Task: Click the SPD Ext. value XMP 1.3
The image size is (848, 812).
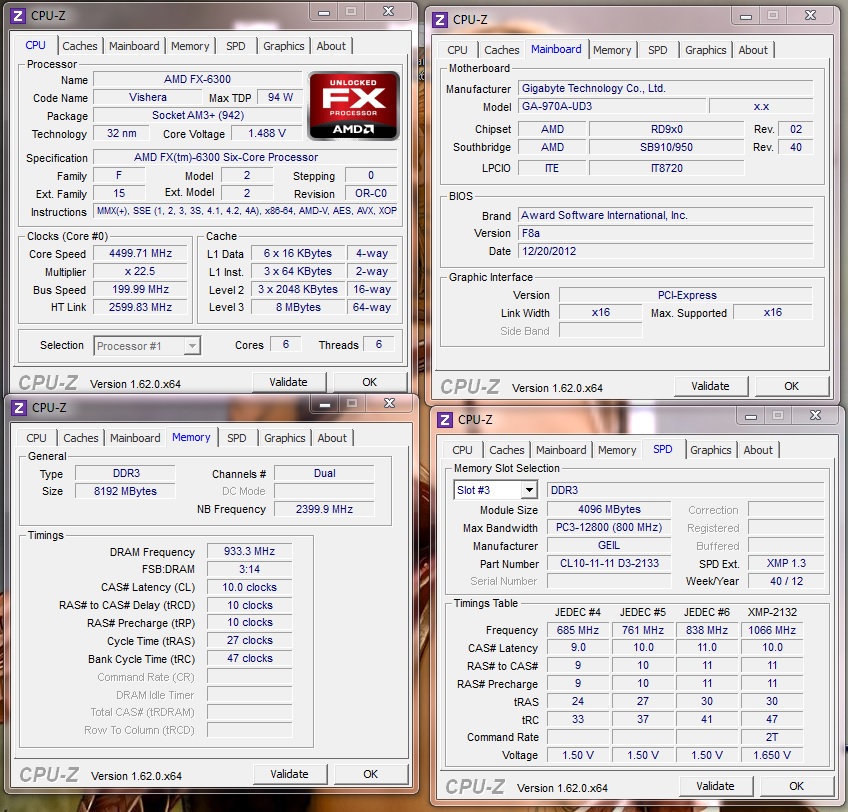Action: (x=786, y=563)
